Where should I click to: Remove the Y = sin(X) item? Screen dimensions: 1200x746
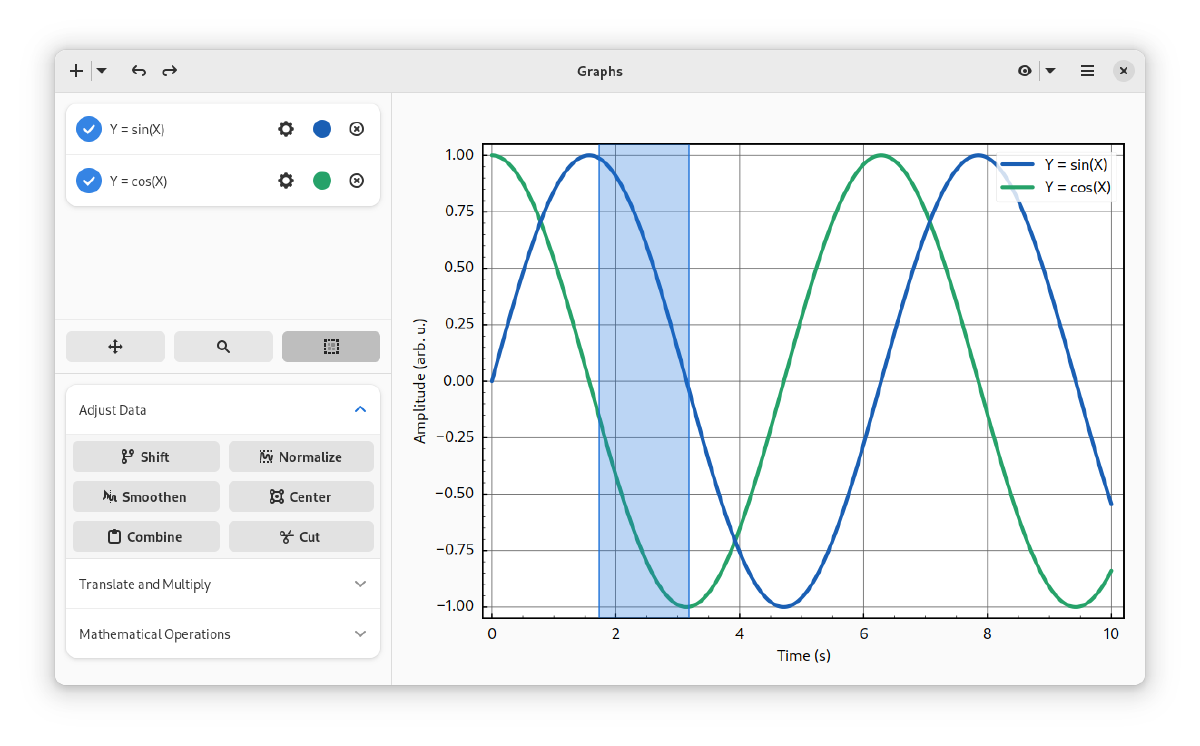pyautogui.click(x=356, y=129)
